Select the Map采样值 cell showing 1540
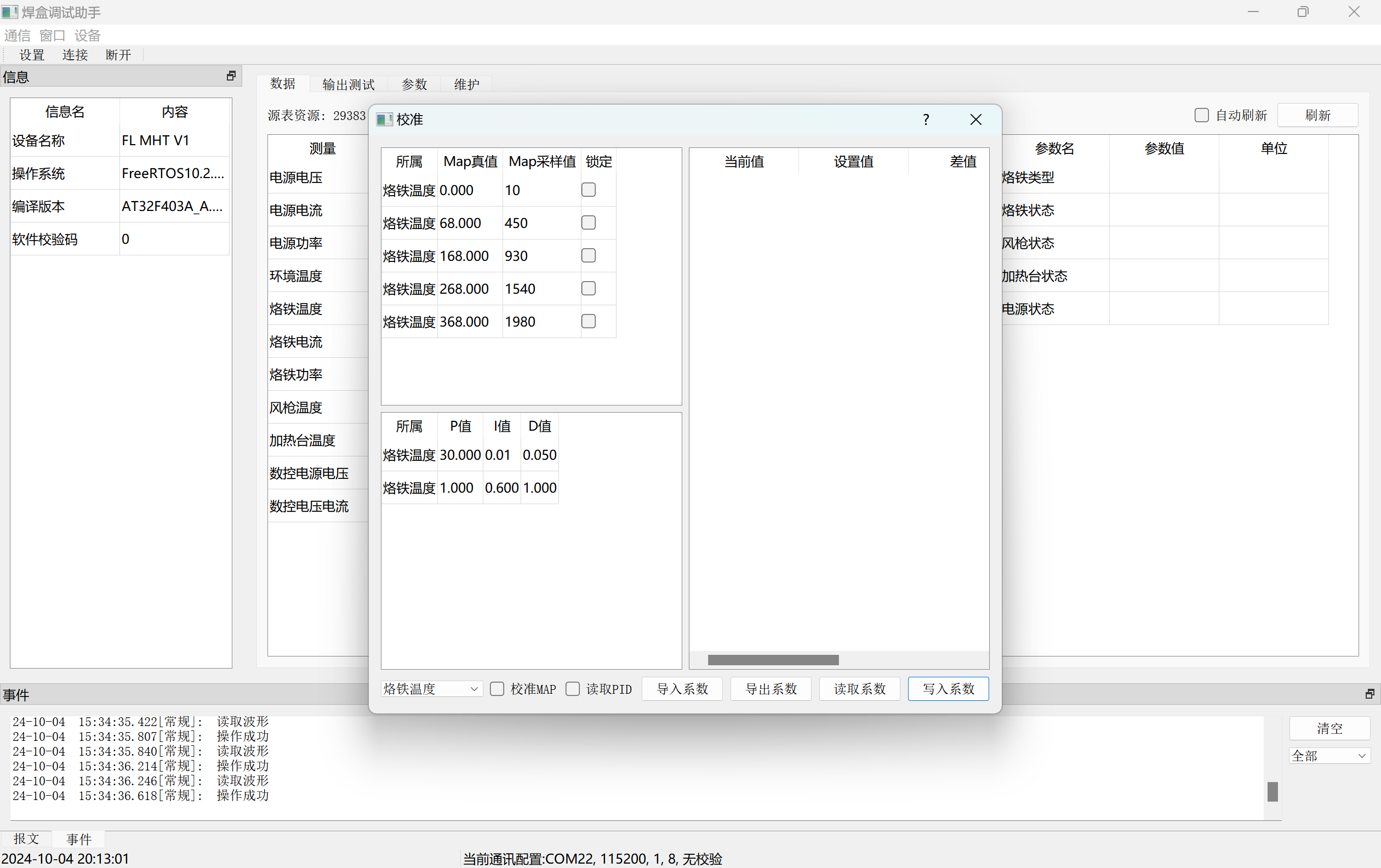This screenshot has height=868, width=1381. point(541,288)
